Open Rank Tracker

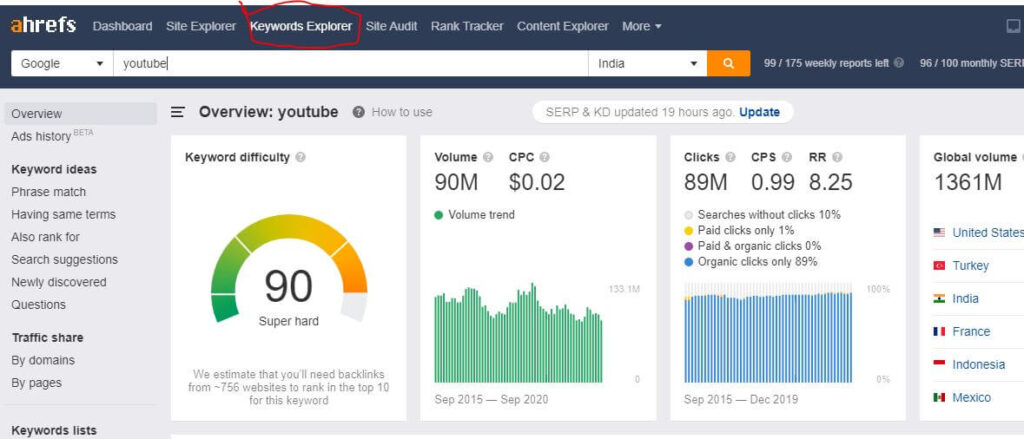point(467,26)
